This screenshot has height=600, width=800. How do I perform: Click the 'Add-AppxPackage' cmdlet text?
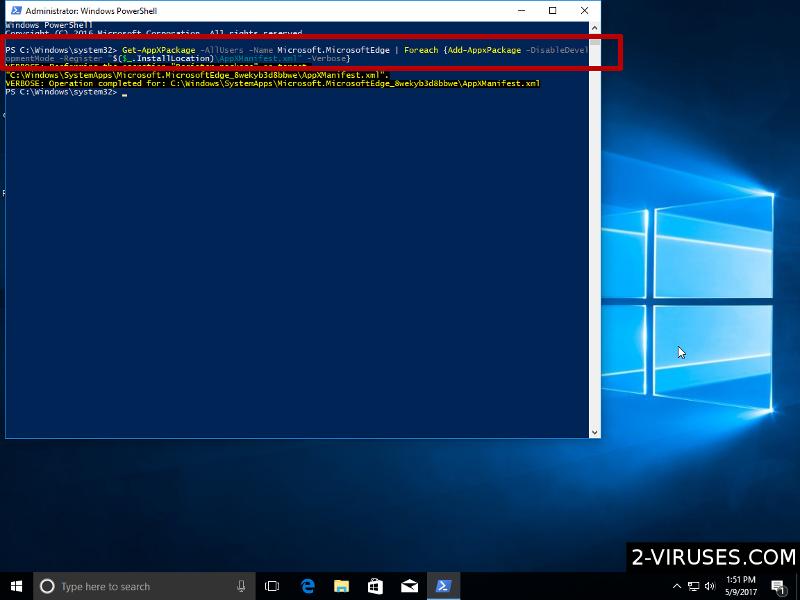coord(485,50)
